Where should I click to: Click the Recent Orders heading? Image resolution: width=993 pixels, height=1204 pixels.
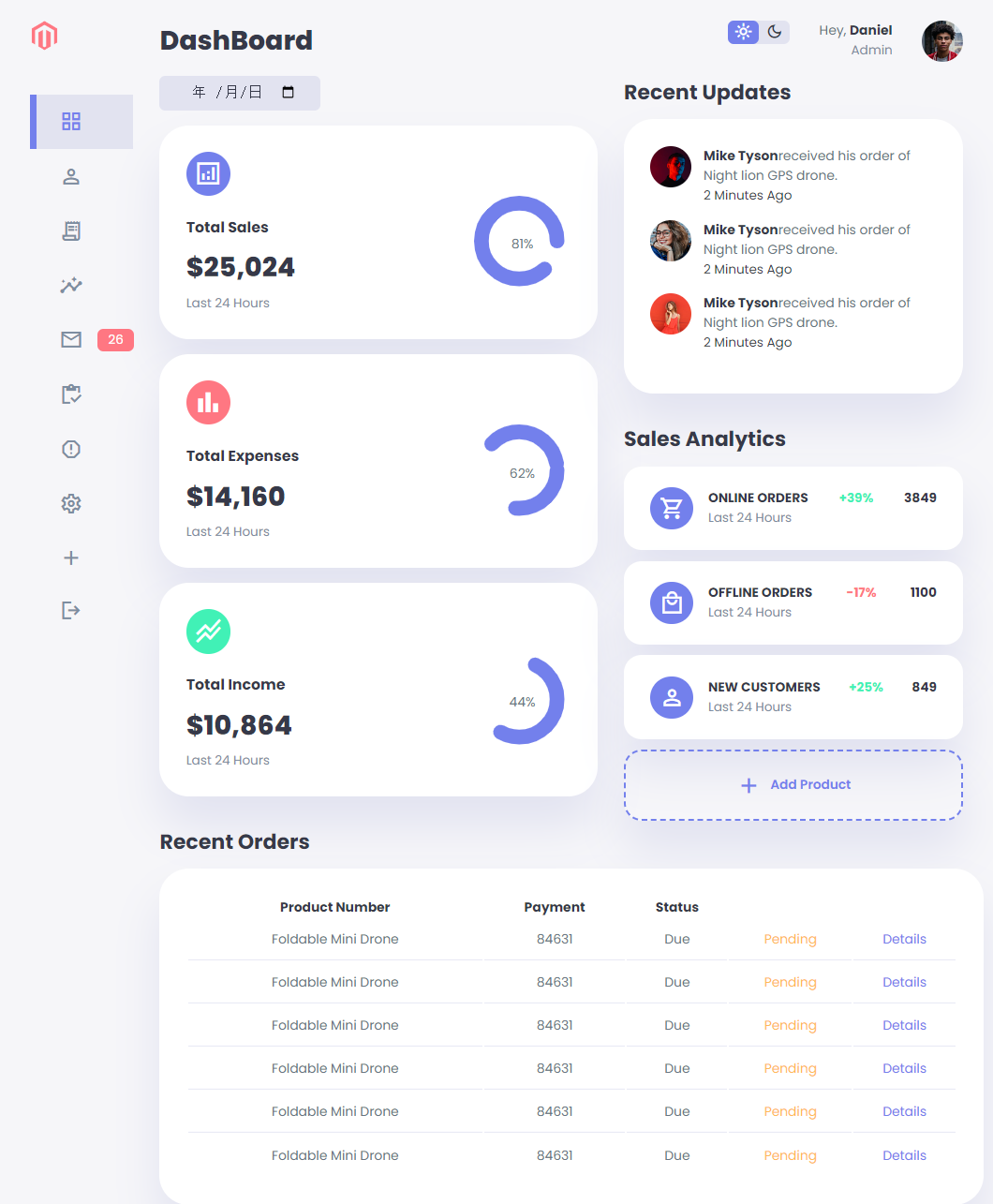(234, 841)
